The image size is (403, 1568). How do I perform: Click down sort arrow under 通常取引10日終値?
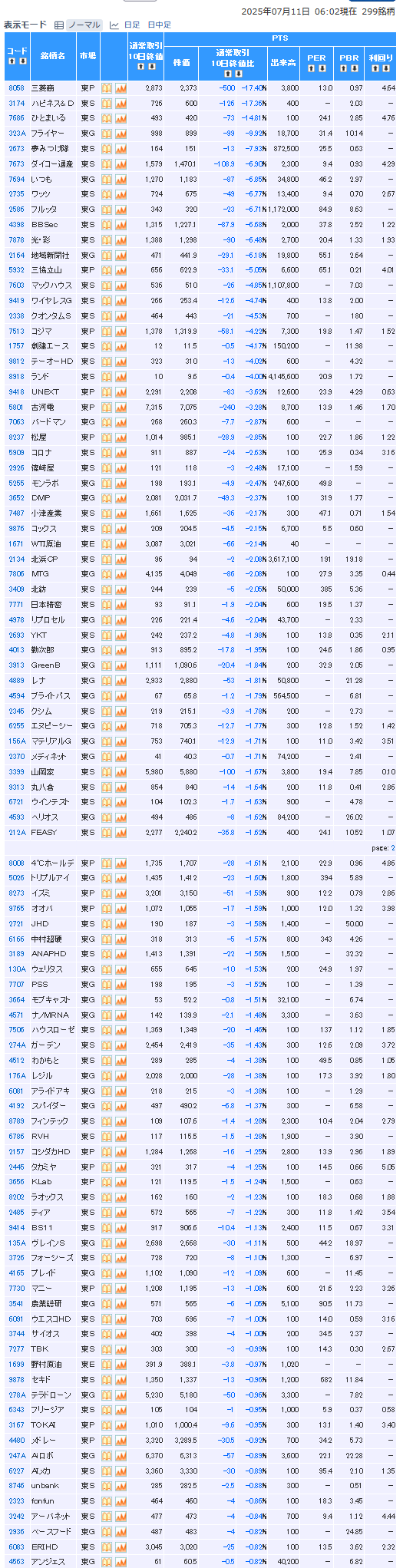click(151, 67)
